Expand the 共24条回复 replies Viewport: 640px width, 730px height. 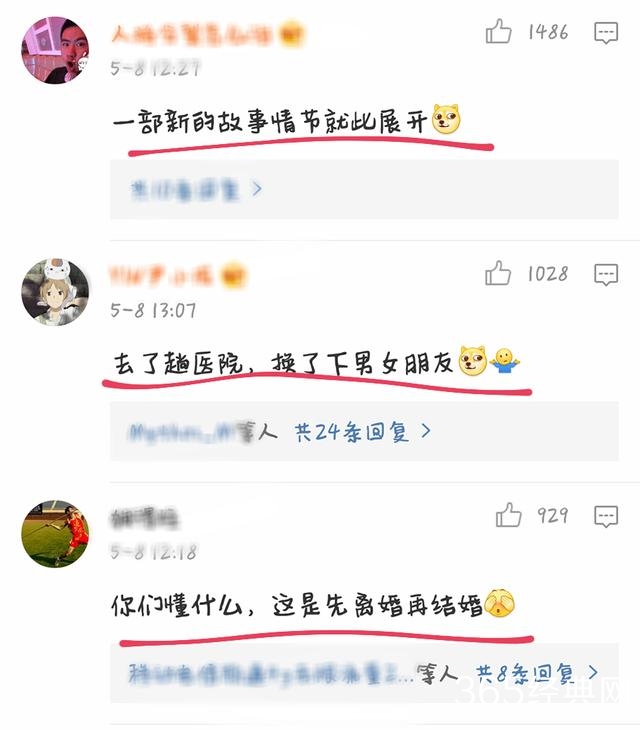click(x=363, y=432)
